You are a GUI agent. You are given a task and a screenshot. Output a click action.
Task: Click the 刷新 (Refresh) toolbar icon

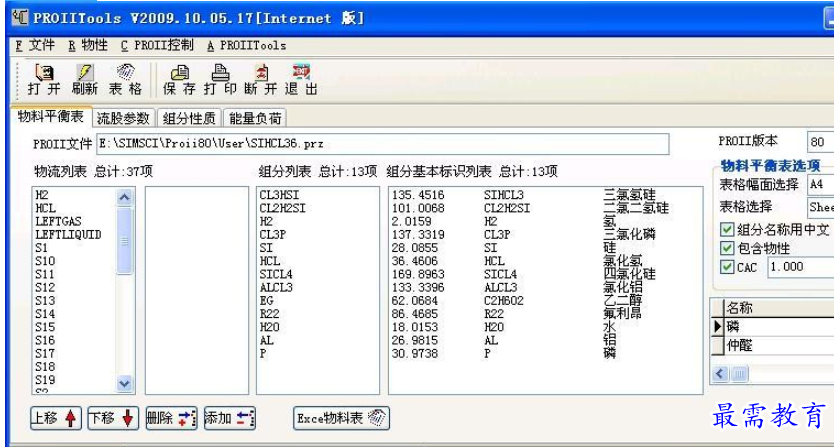[85, 80]
